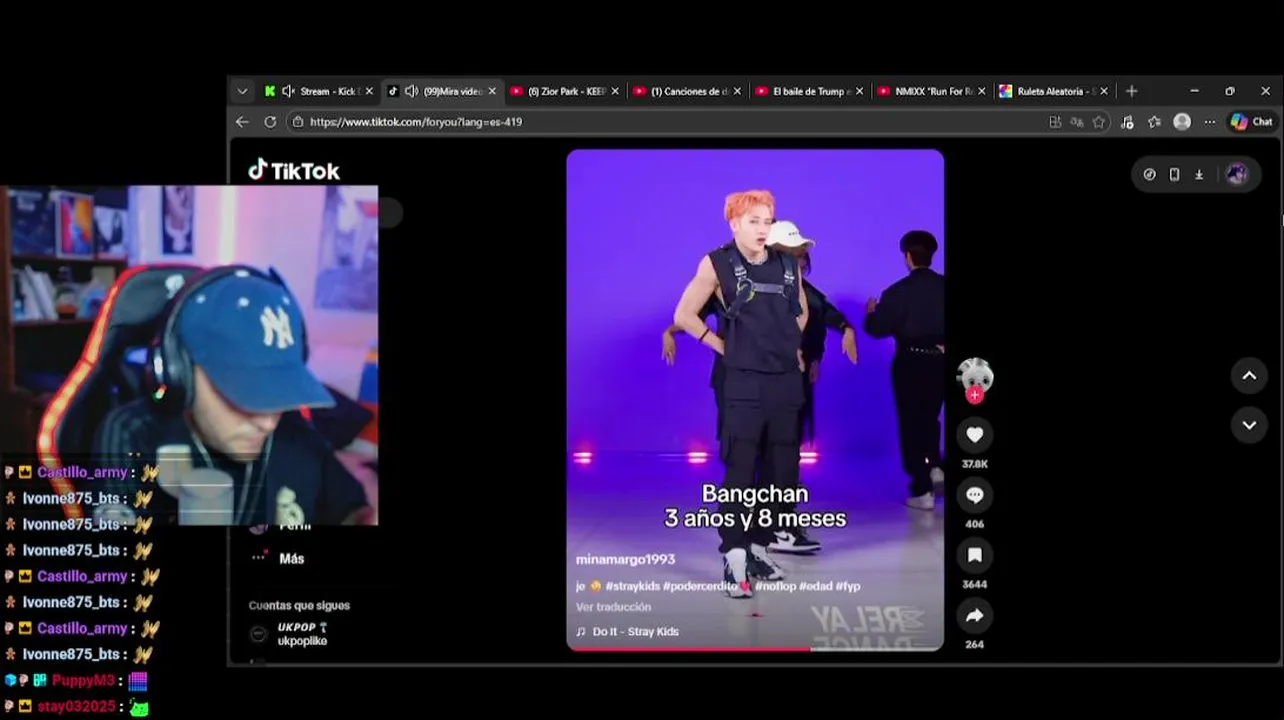
Task: Click the #straykids hashtag
Action: click(633, 586)
